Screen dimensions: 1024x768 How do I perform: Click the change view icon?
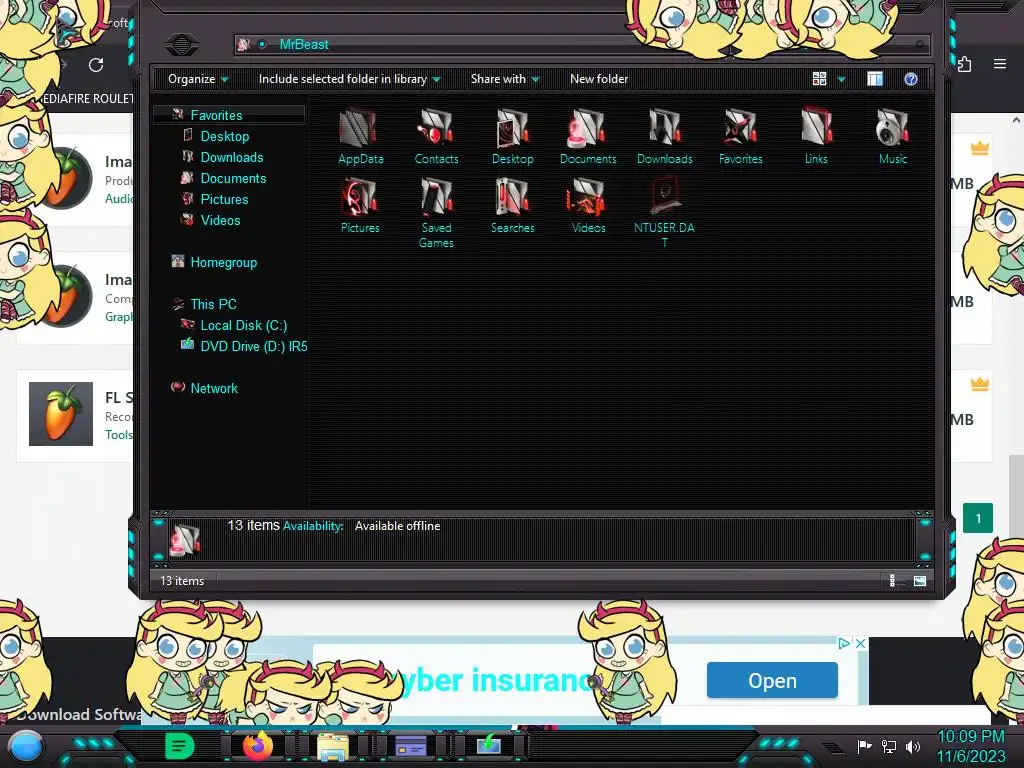820,79
